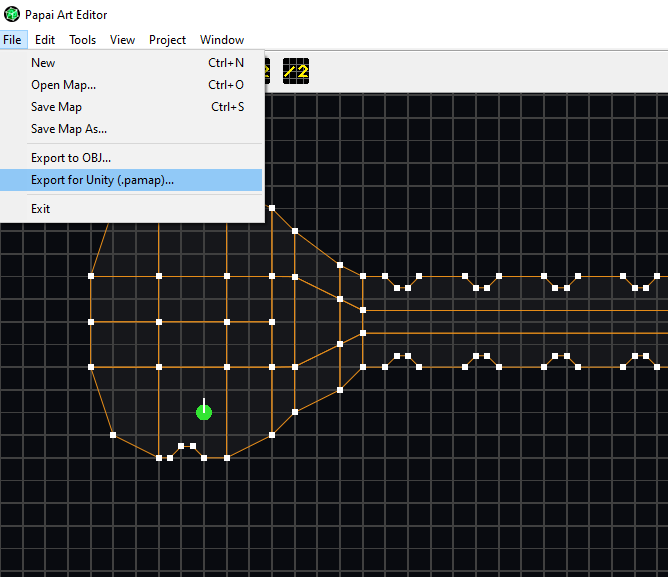The width and height of the screenshot is (668, 577).
Task: Choose Exit from the File menu
Action: (x=131, y=209)
